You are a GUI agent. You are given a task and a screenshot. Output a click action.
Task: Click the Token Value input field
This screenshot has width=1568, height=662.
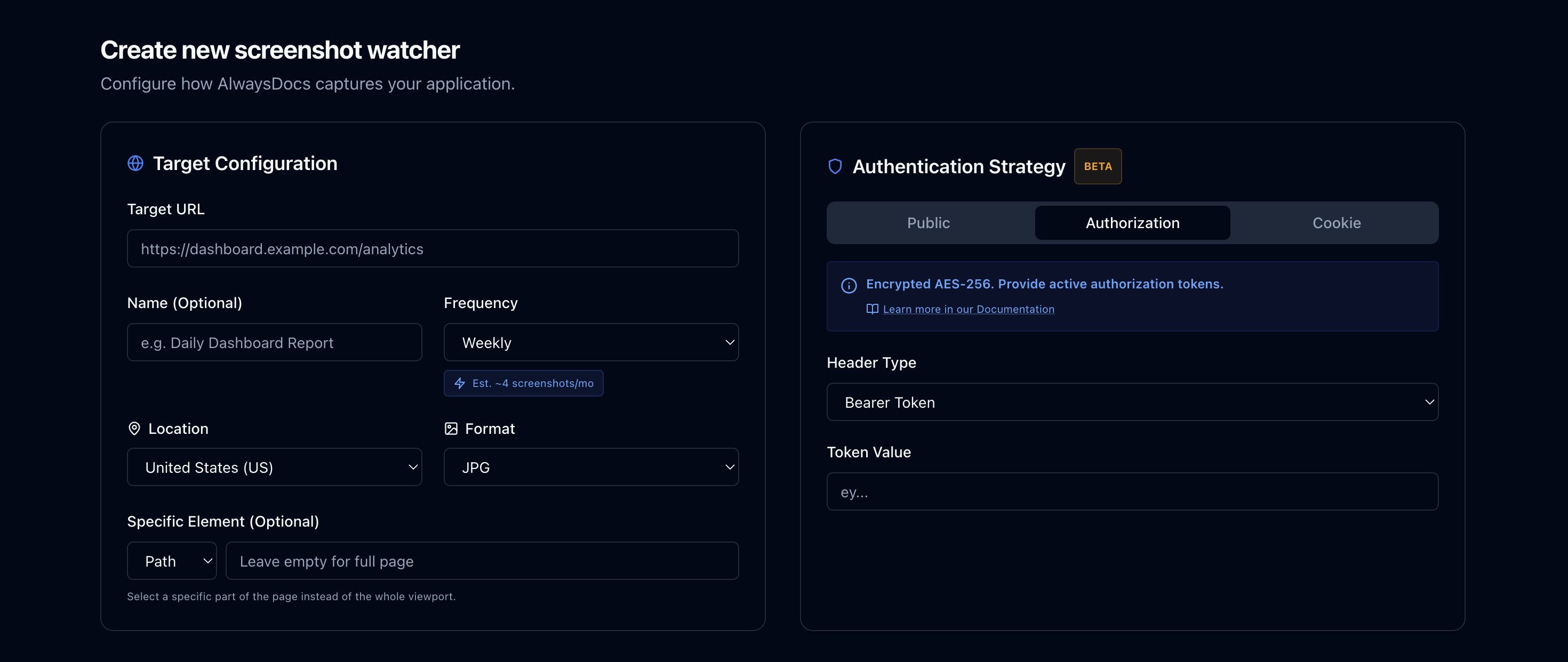point(1132,491)
